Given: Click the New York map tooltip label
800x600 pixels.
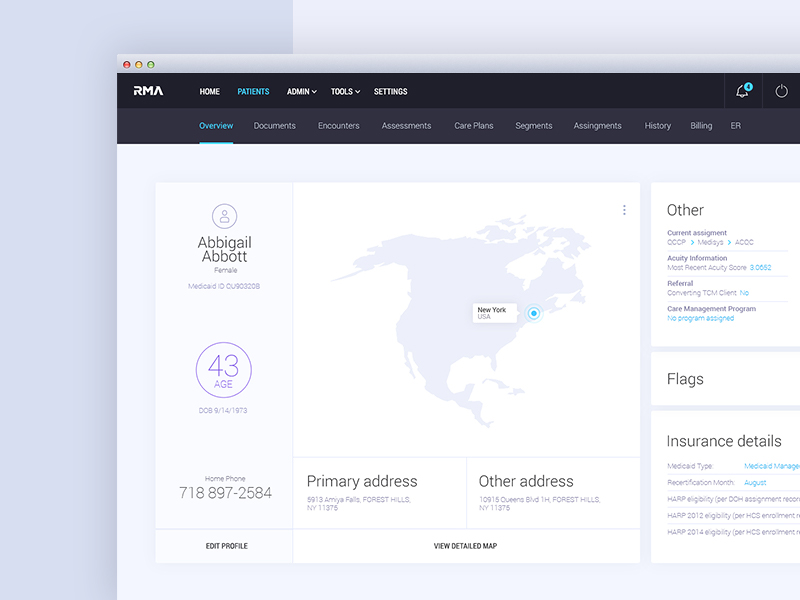Looking at the screenshot, I should [492, 313].
